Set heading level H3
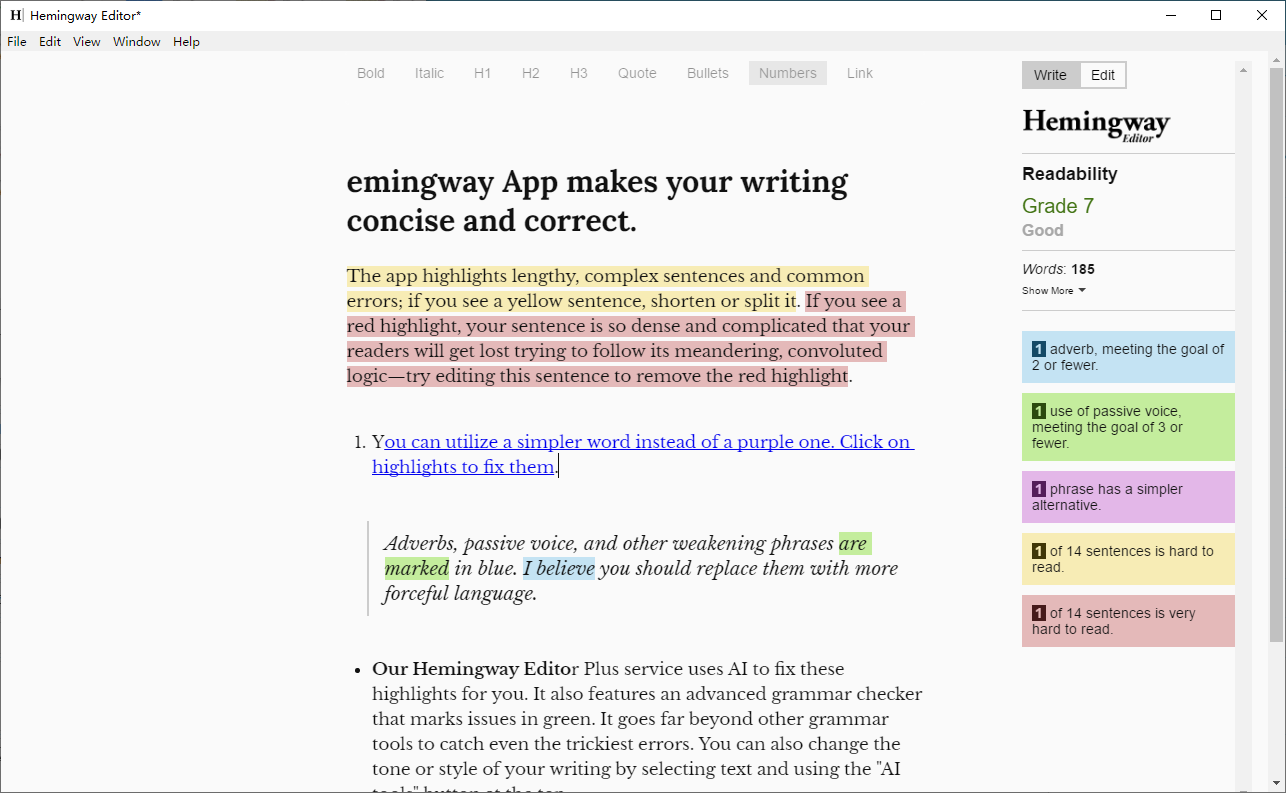 click(579, 73)
